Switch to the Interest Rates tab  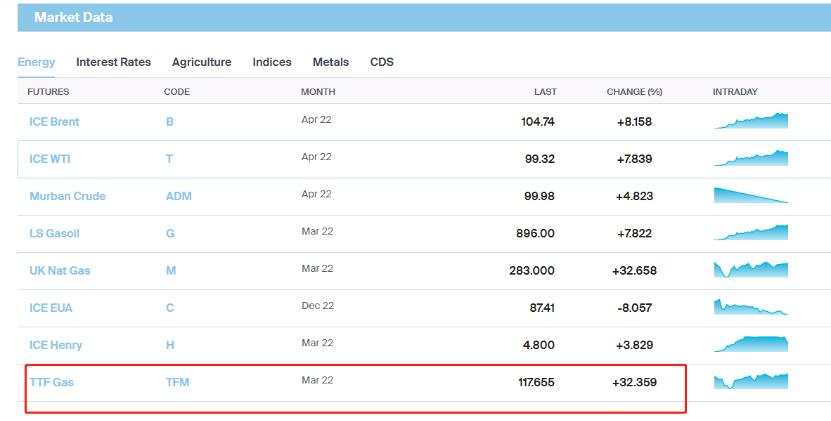click(113, 62)
